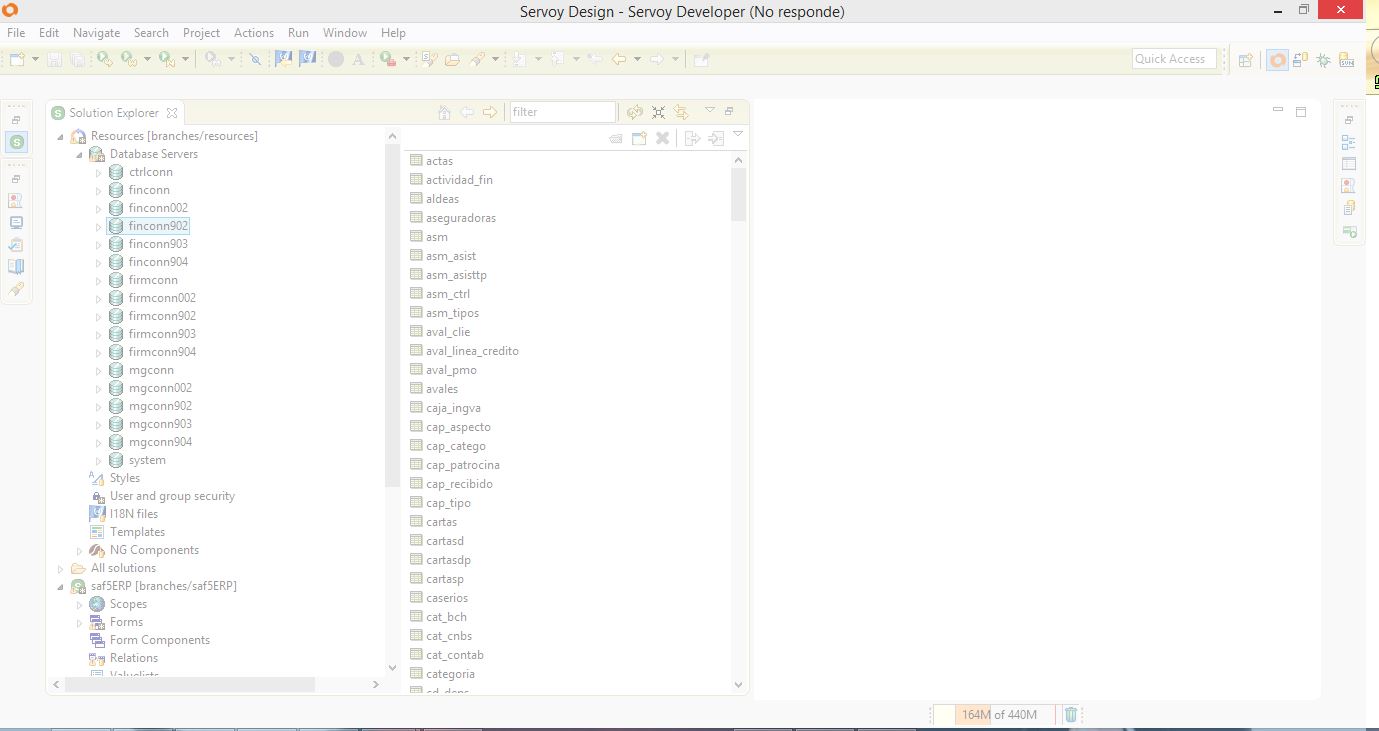
Task: Select saf5ERP solution node
Action: point(163,586)
